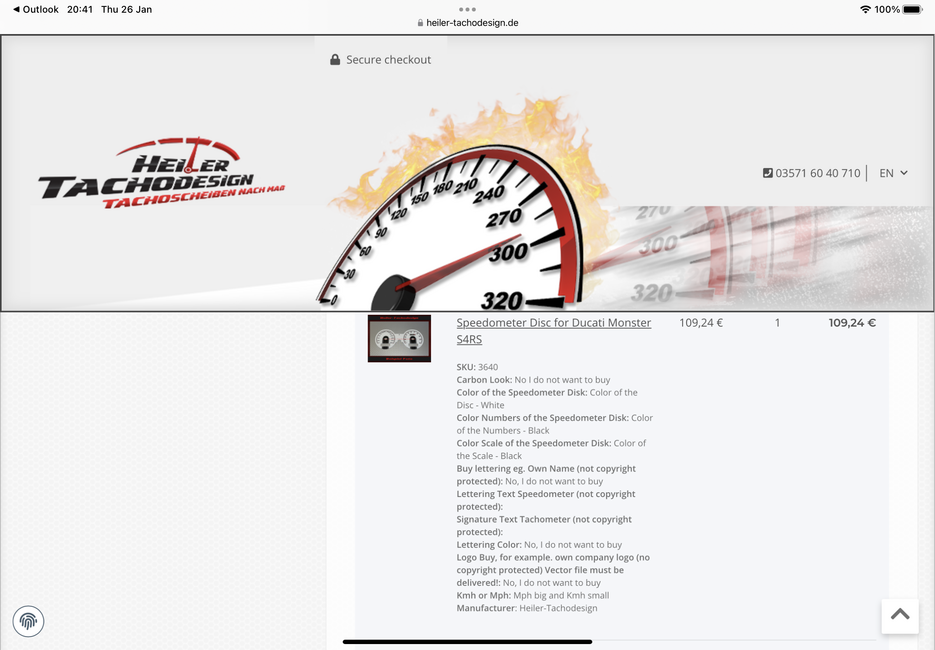This screenshot has height=650, width=935.
Task: Tap the phone icon next to 03571 60 40 710
Action: [x=767, y=173]
